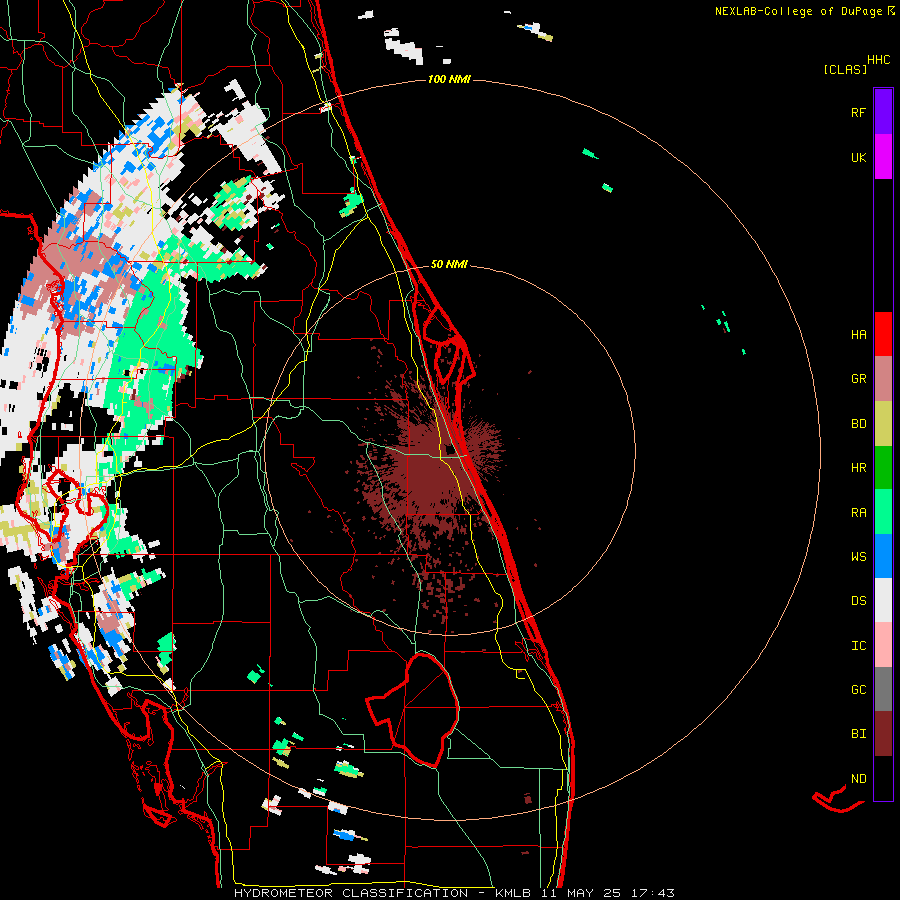Click the HR legend label

click(x=858, y=468)
